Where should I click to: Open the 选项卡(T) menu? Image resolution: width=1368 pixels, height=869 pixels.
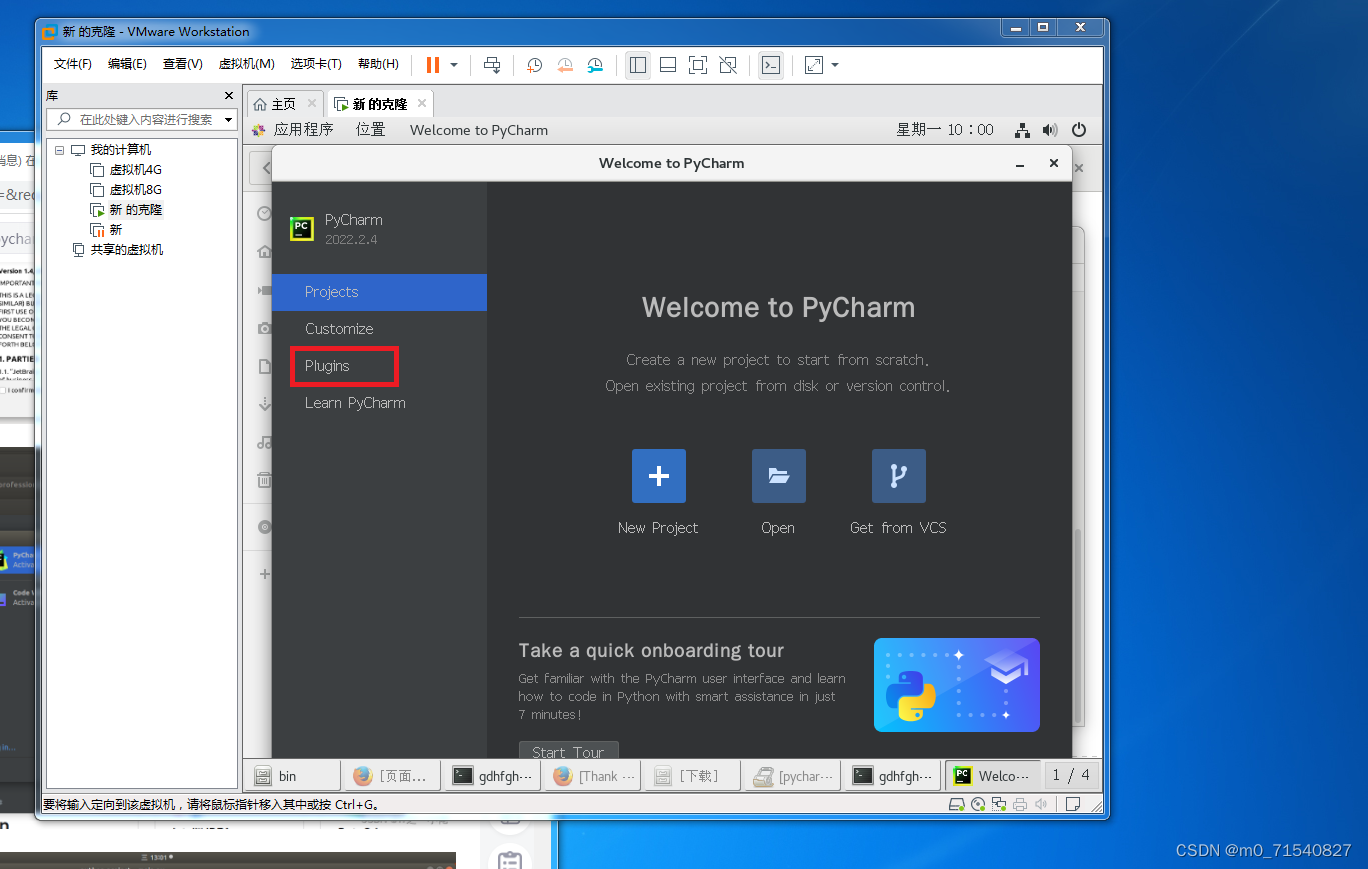click(x=316, y=64)
